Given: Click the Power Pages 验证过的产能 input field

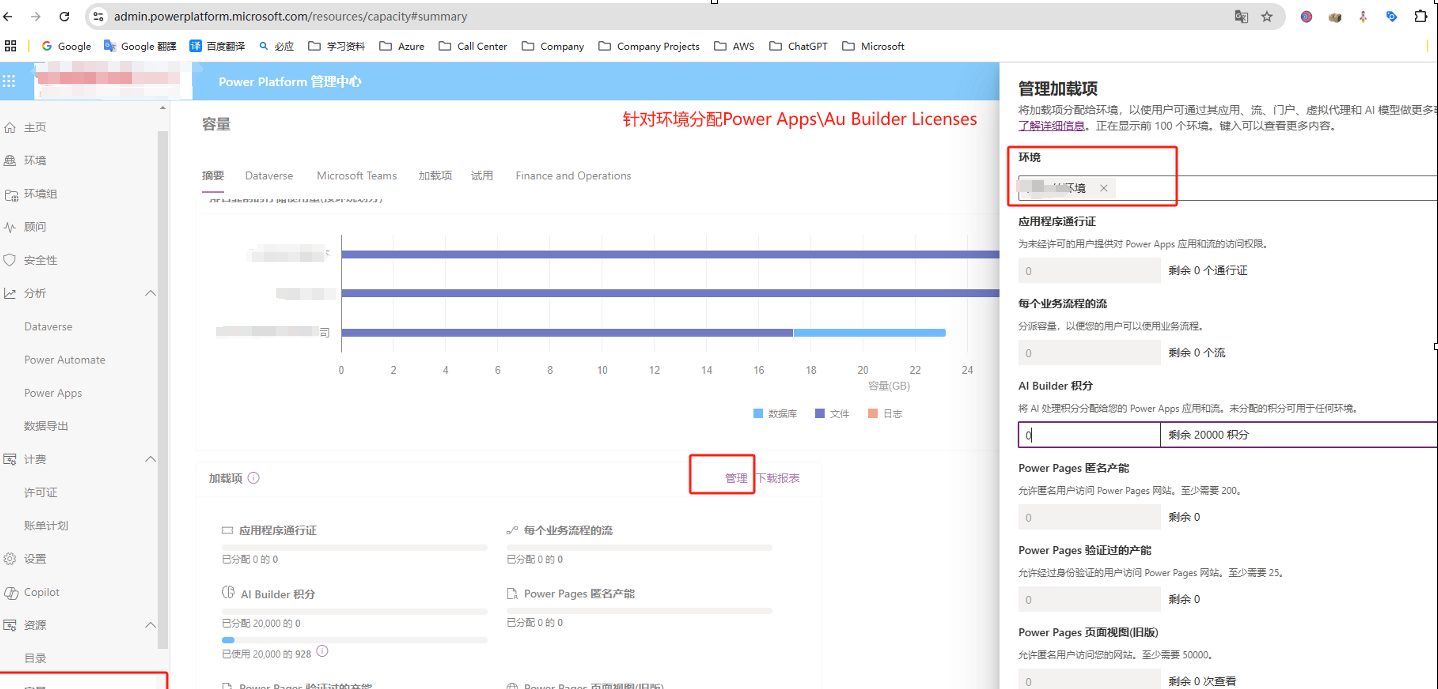Looking at the screenshot, I should click(x=1089, y=599).
